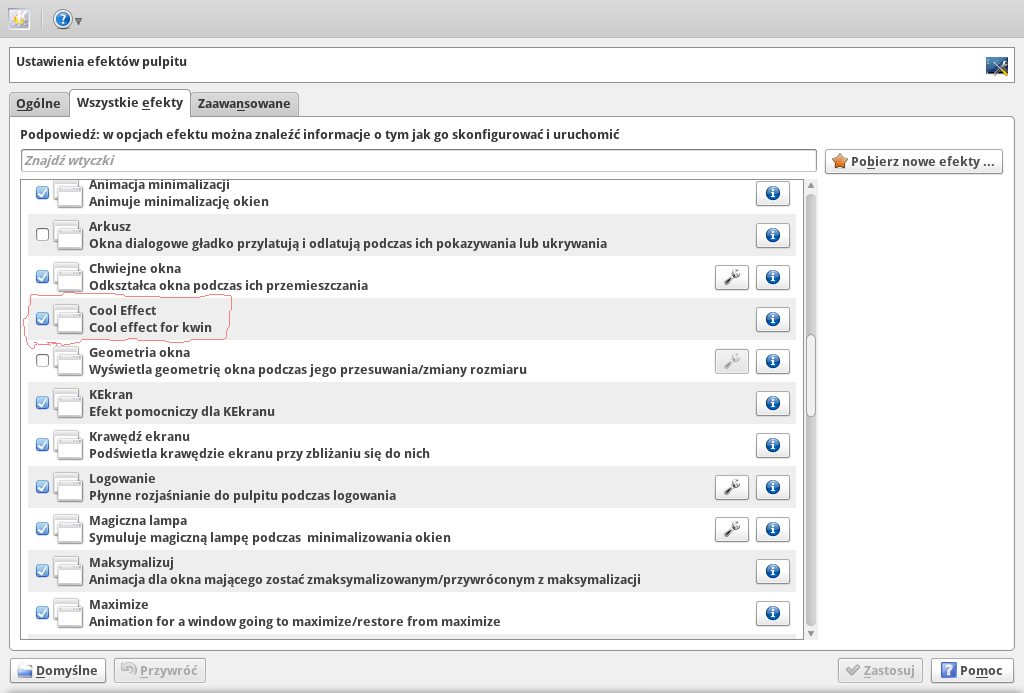Show info for the KEkran effect

[773, 403]
